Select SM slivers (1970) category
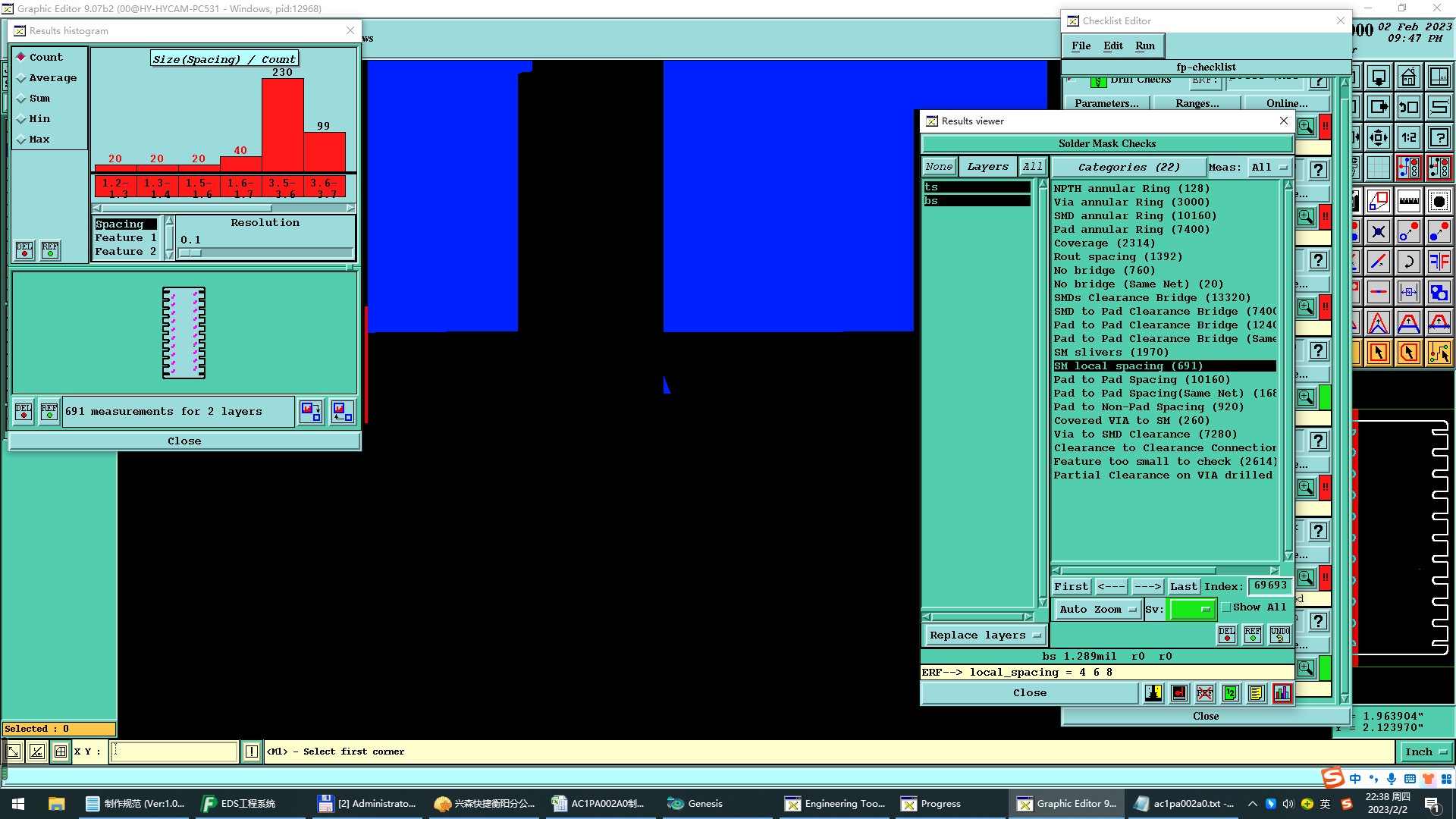This screenshot has width=1456, height=819. coord(1110,353)
